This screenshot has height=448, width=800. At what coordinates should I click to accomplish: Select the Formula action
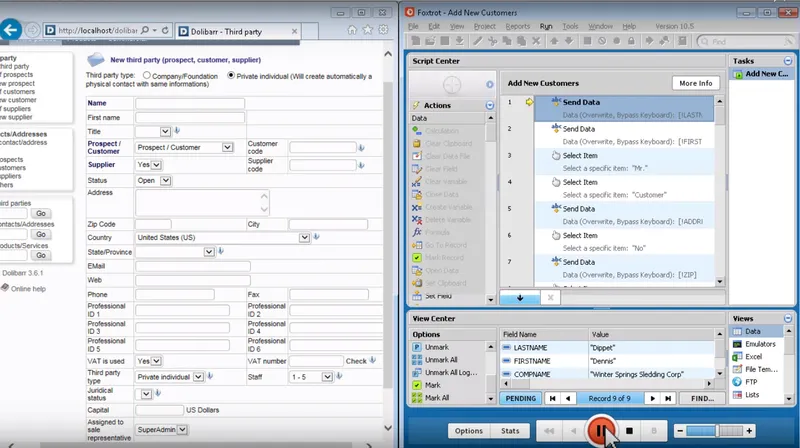[437, 232]
